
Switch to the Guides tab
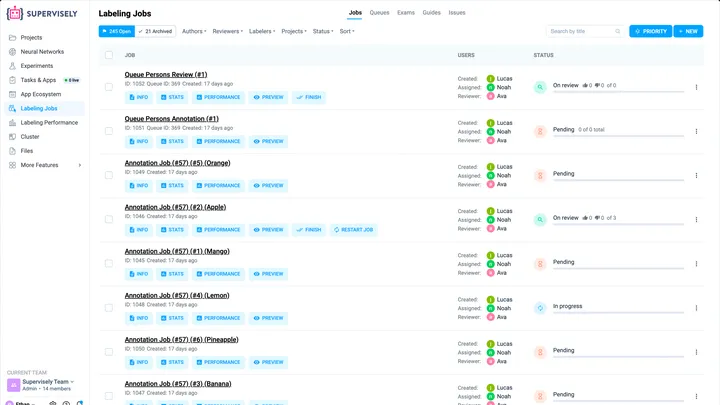[431, 13]
